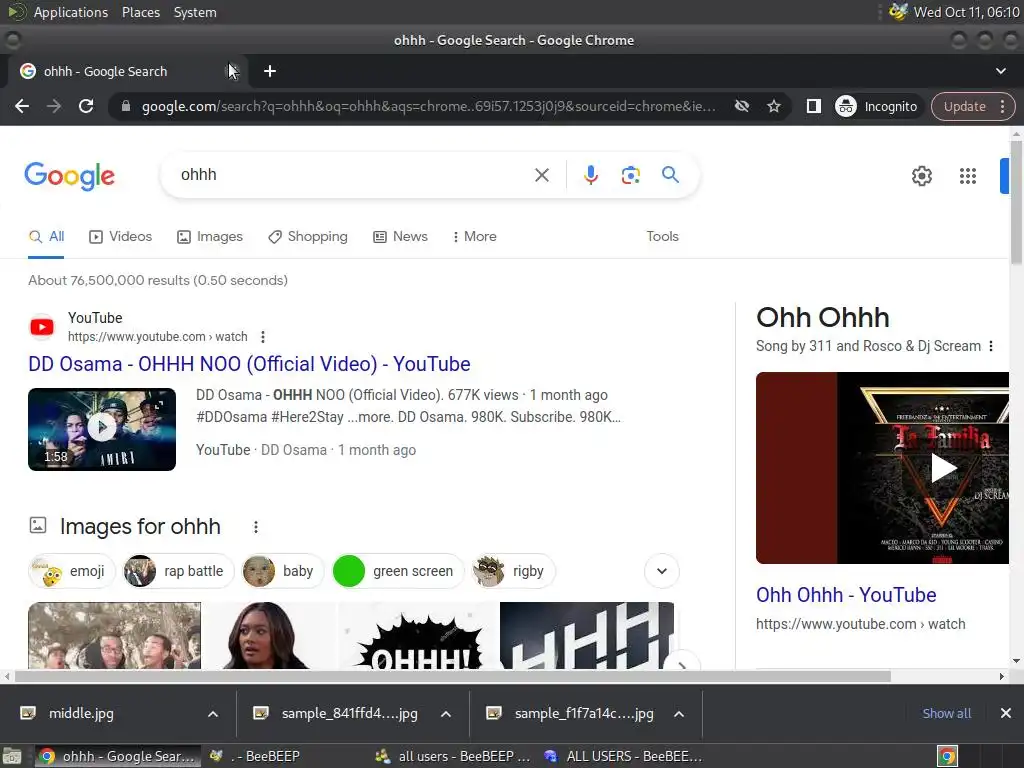Click the Update Chrome button
The image size is (1024, 768).
[x=965, y=106]
